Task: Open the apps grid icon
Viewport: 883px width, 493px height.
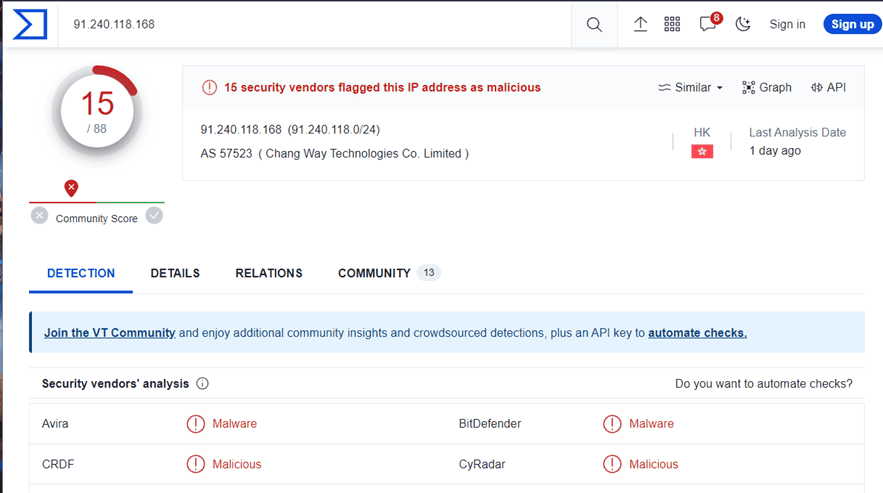Action: tap(672, 24)
